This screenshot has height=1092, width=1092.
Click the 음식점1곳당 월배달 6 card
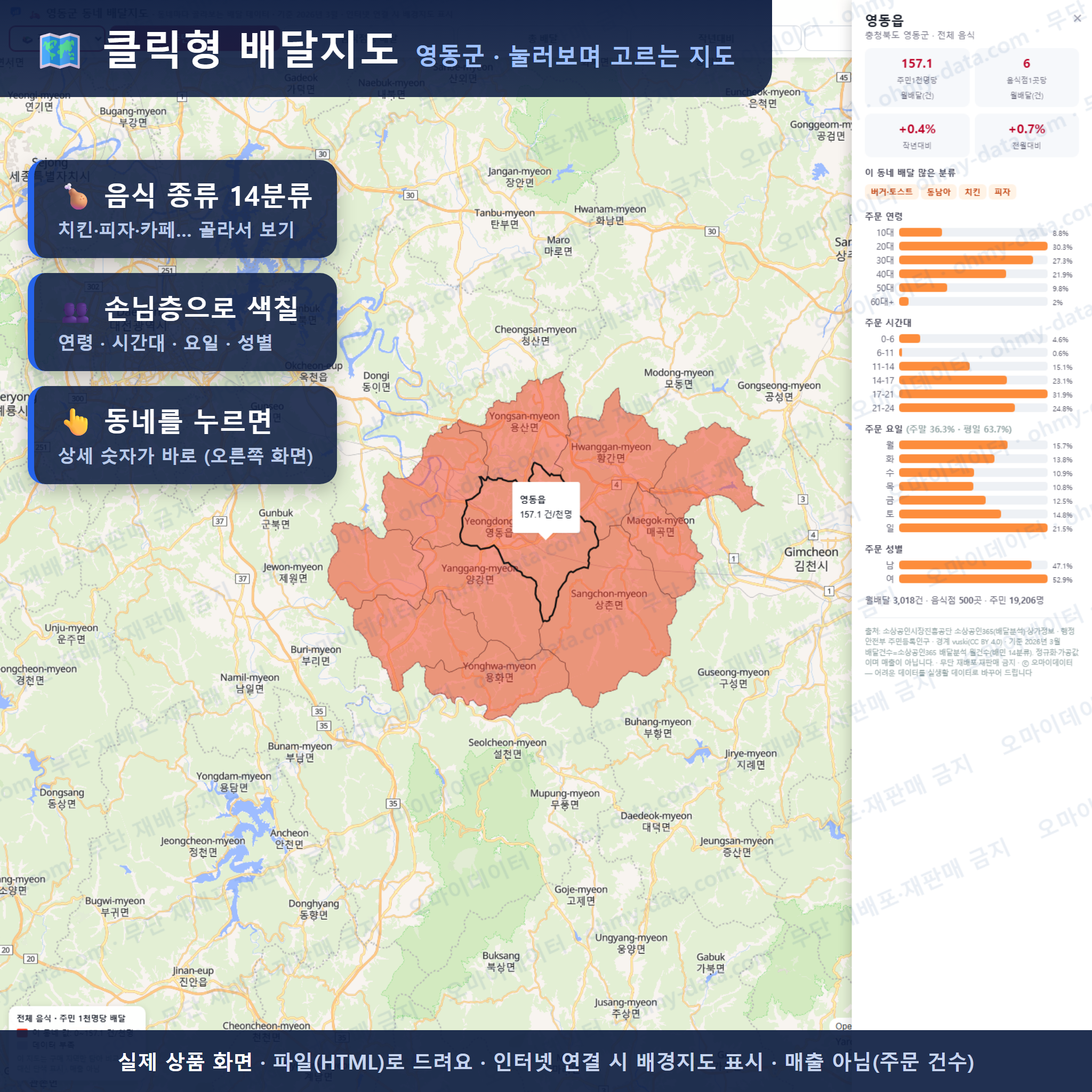[1026, 78]
